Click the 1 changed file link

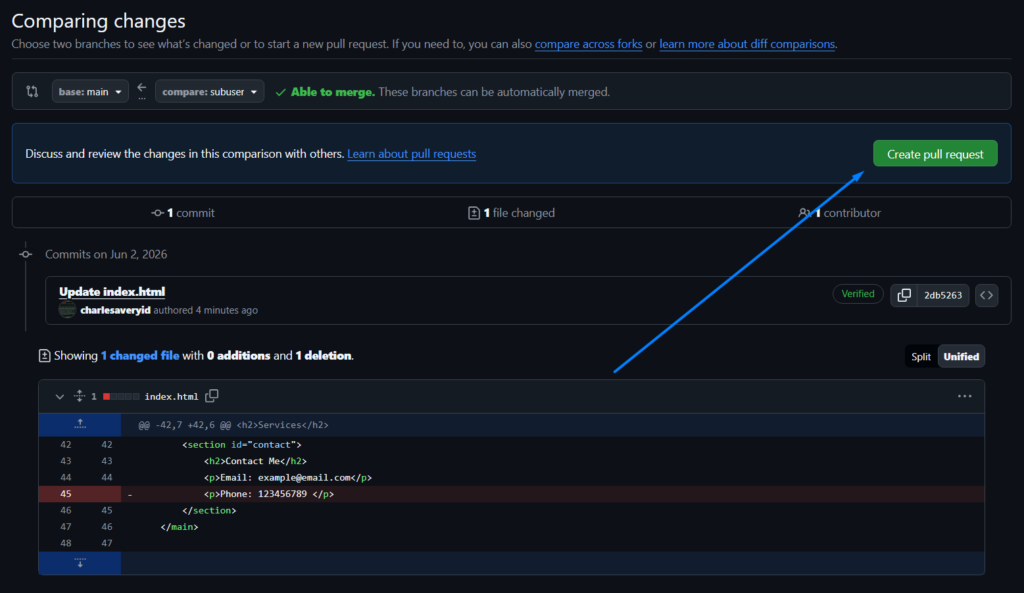(x=140, y=356)
